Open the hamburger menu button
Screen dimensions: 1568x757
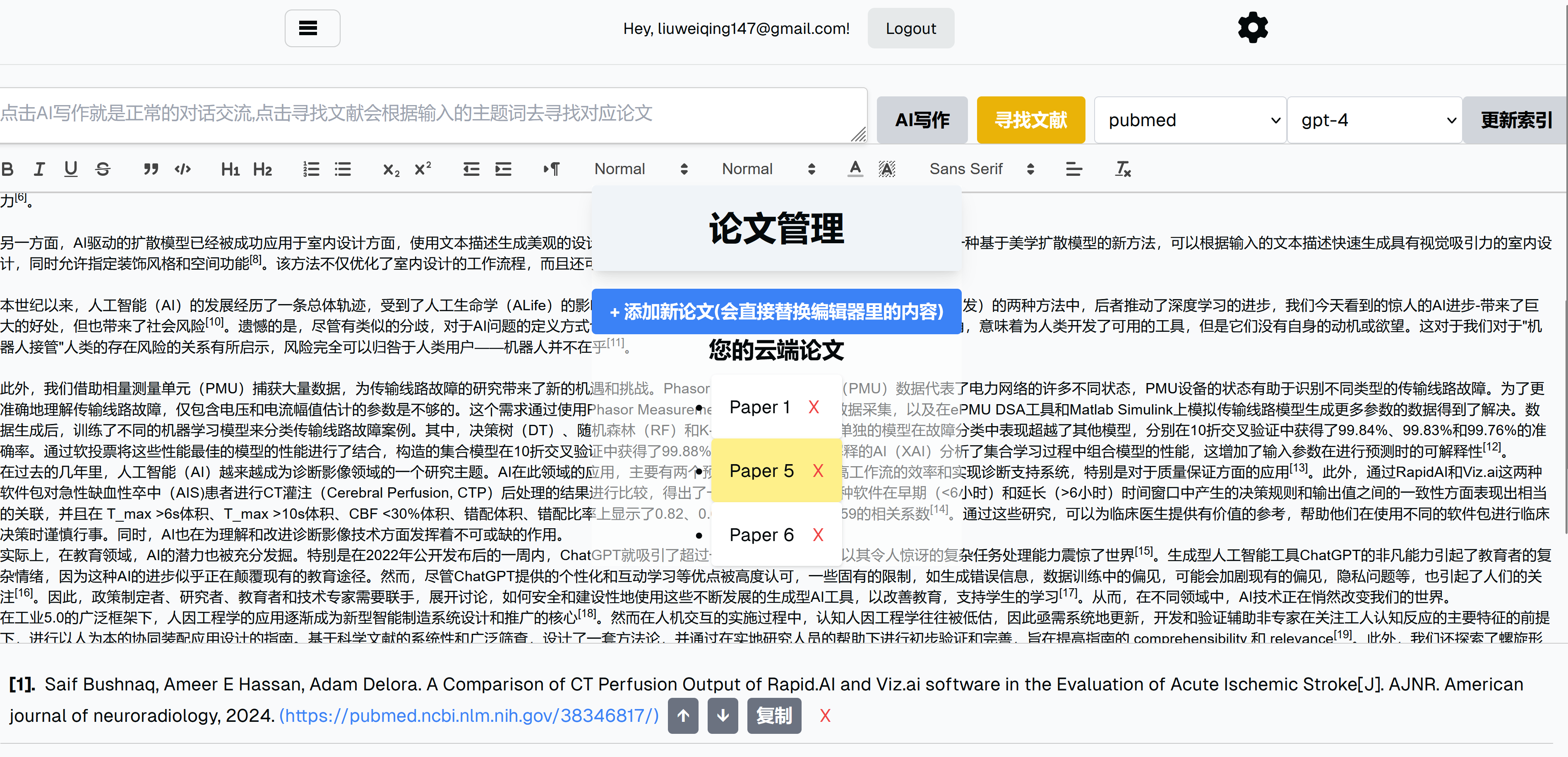pyautogui.click(x=312, y=28)
